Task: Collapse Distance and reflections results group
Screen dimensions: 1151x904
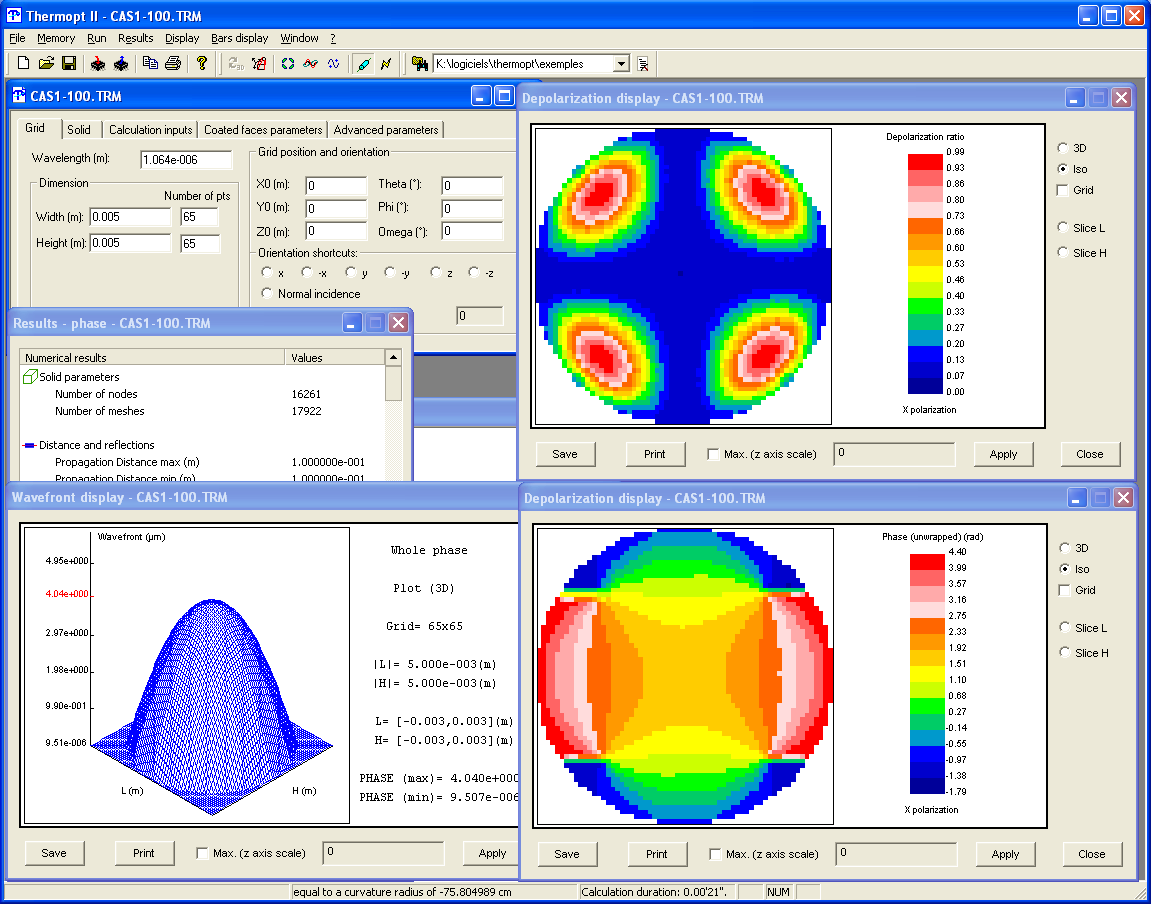Action: (30, 445)
